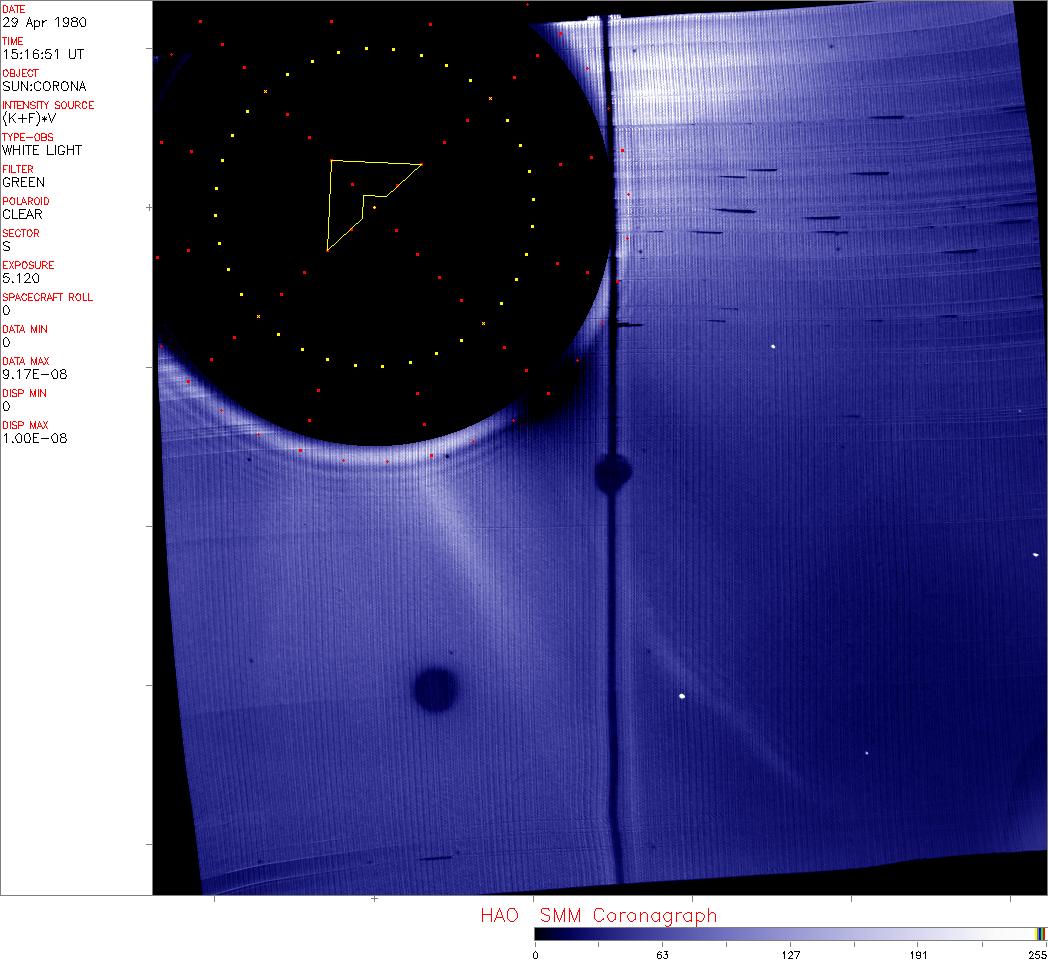Click the DATA MAX value 9.17E-08

(30, 374)
